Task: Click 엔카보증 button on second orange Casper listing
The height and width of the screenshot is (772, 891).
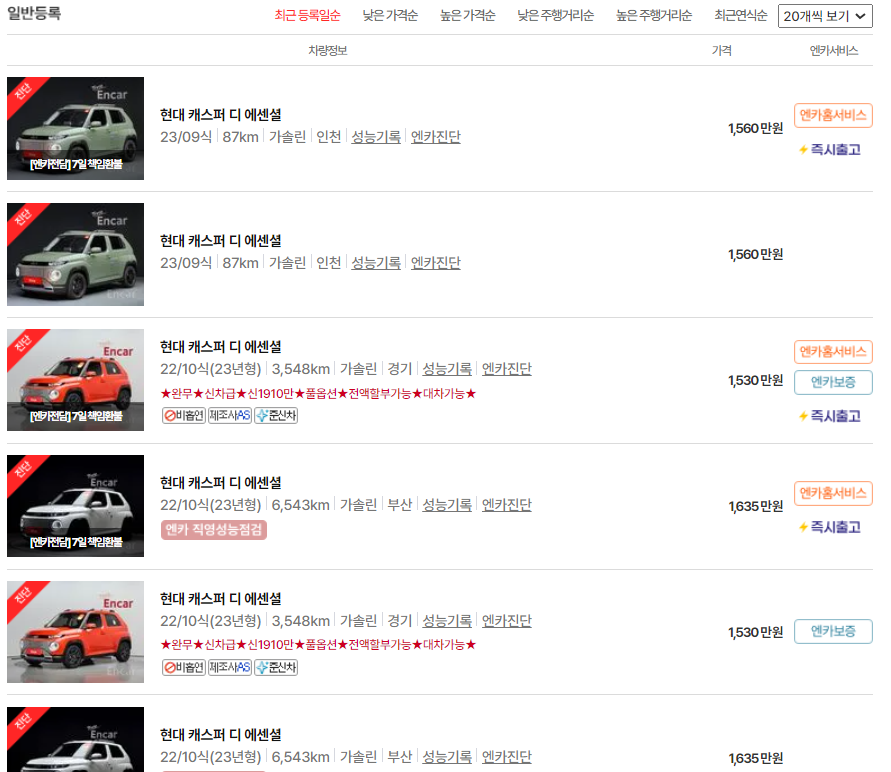Action: click(x=833, y=631)
